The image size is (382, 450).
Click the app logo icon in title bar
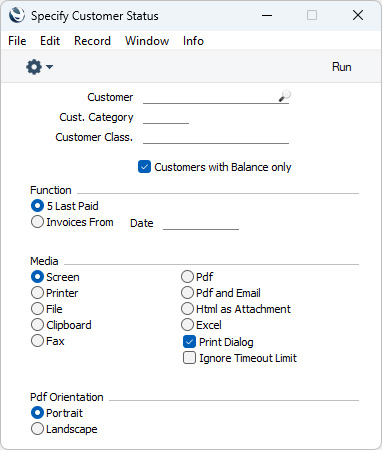point(17,15)
